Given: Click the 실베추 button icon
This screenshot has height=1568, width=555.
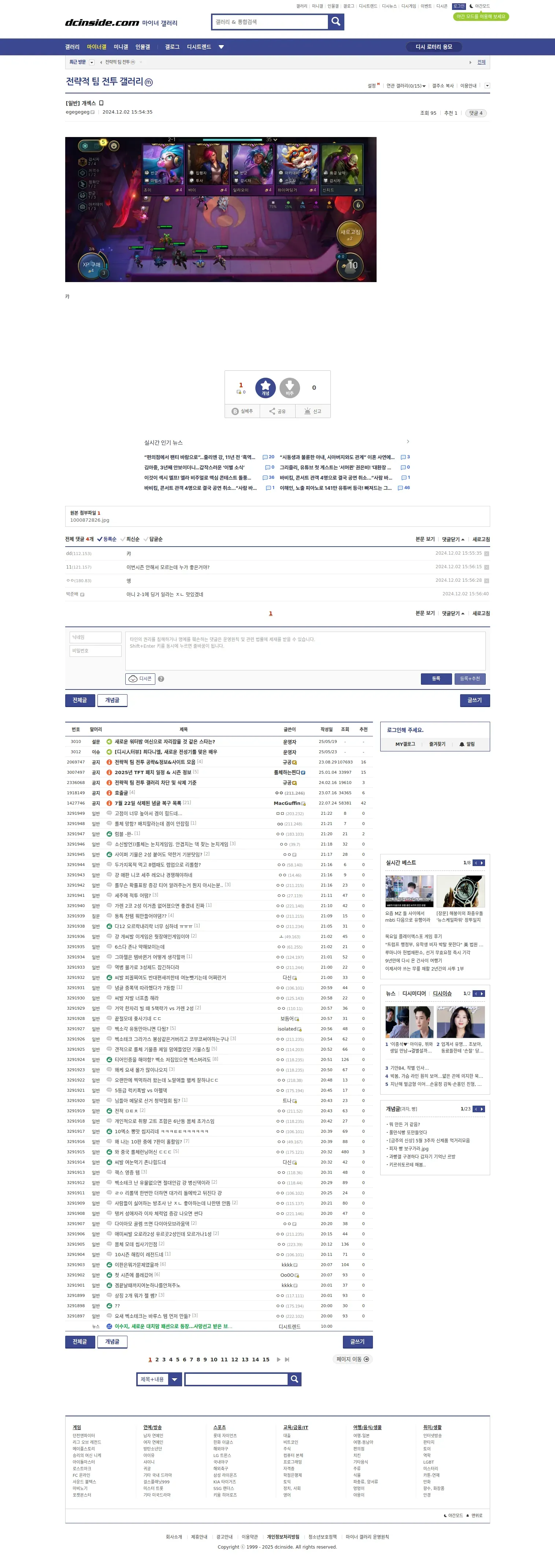Looking at the screenshot, I should pyautogui.click(x=235, y=411).
